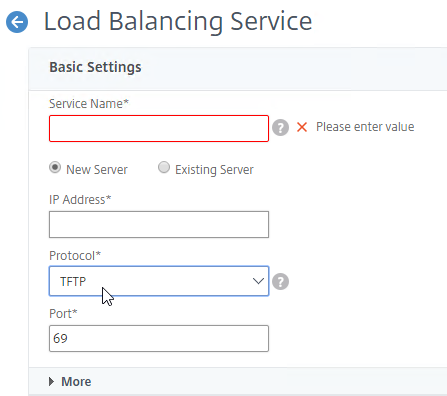Image resolution: width=447 pixels, height=396 pixels.
Task: Click the red X error icon
Action: pyautogui.click(x=302, y=127)
